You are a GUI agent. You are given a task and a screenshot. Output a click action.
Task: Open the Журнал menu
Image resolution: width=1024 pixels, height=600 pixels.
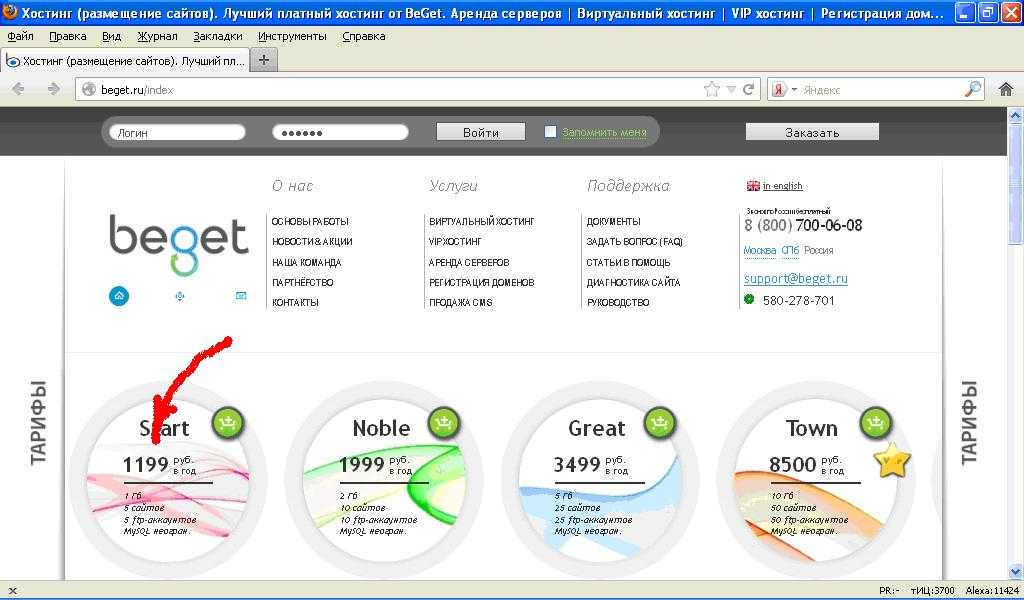click(157, 36)
